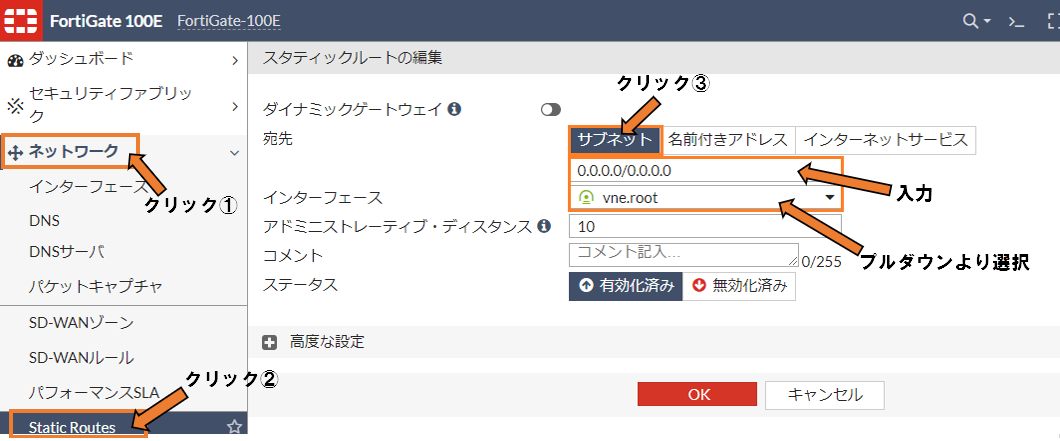Open the vne.root interface dropdown
This screenshot has width=1060, height=441.
(x=705, y=198)
